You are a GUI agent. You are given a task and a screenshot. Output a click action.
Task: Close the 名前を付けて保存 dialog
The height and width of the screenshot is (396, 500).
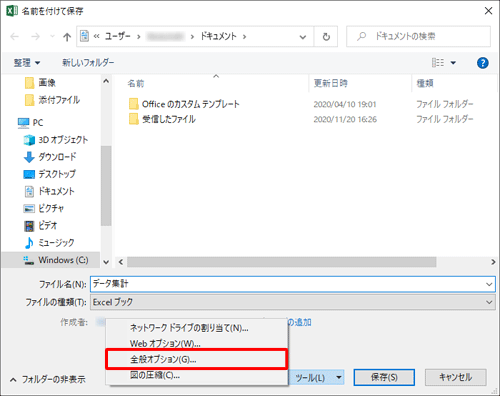point(488,11)
